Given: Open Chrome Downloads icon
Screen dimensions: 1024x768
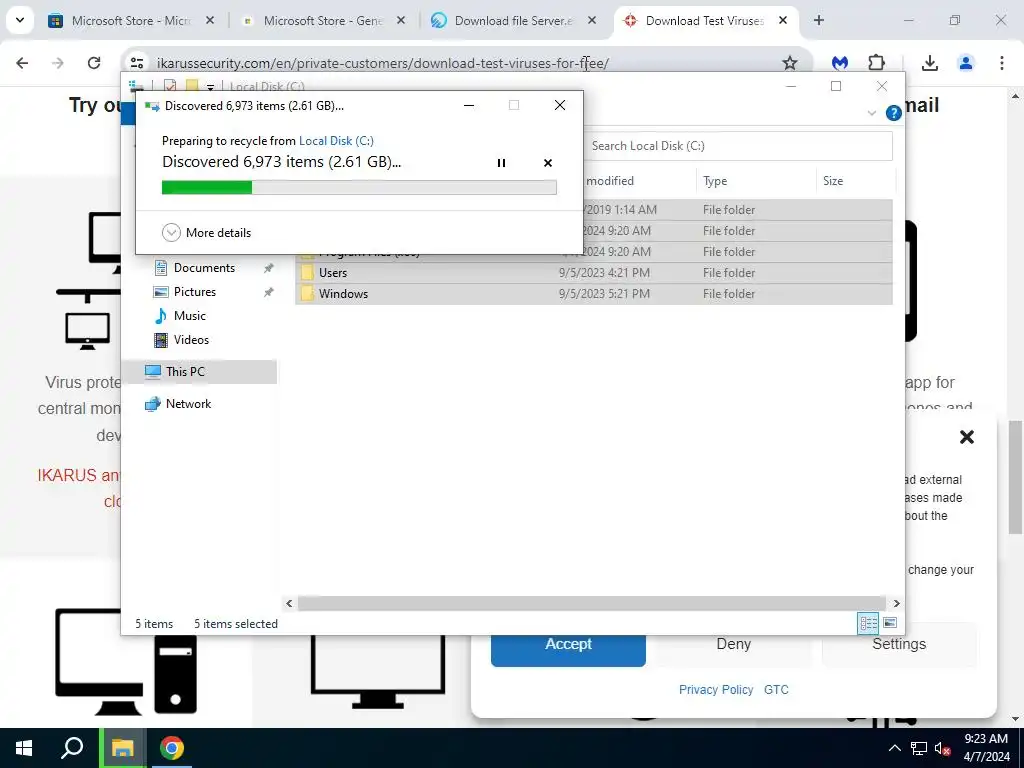Looking at the screenshot, I should coord(930,63).
